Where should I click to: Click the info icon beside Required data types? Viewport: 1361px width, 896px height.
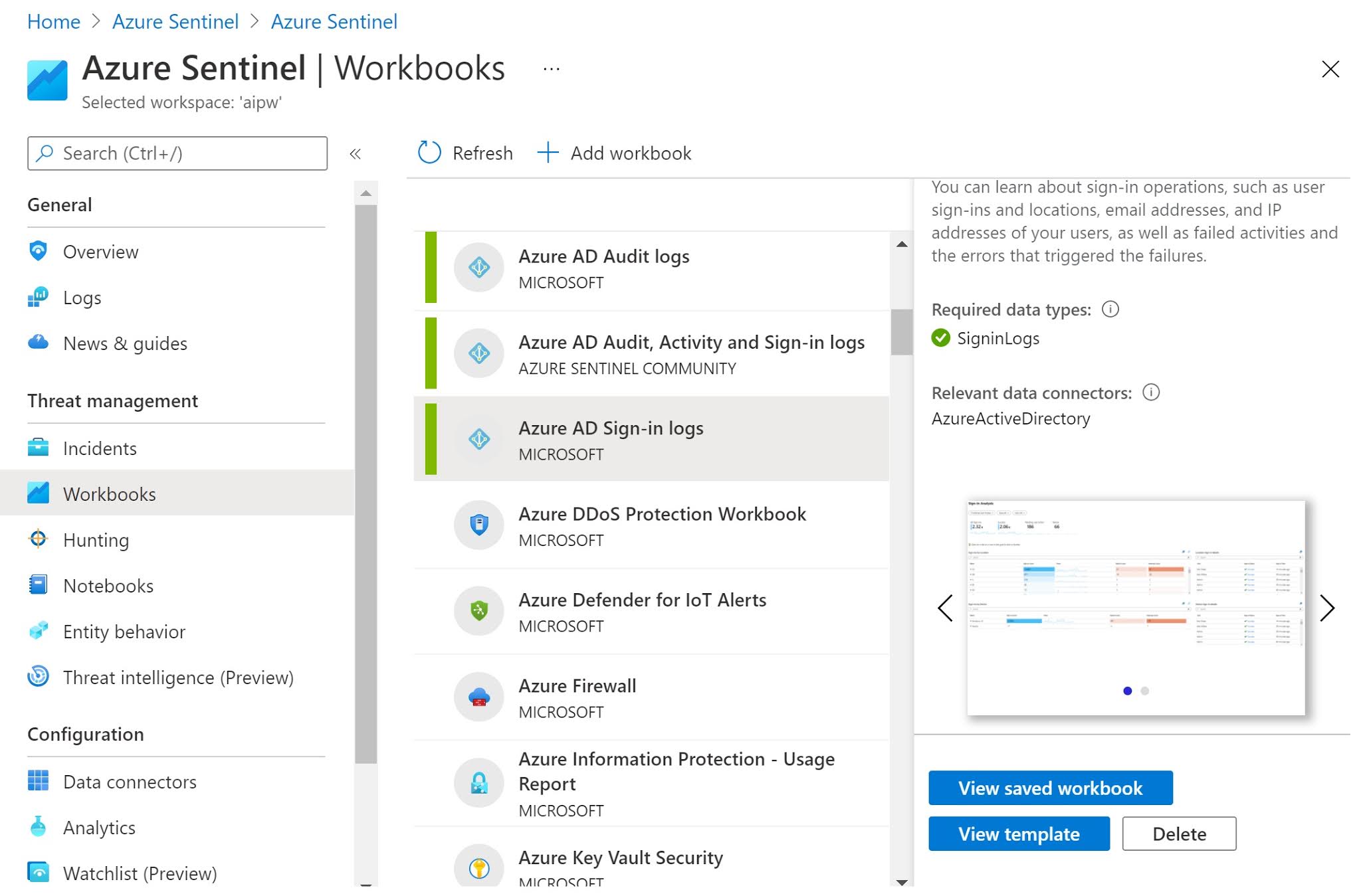[x=1110, y=309]
